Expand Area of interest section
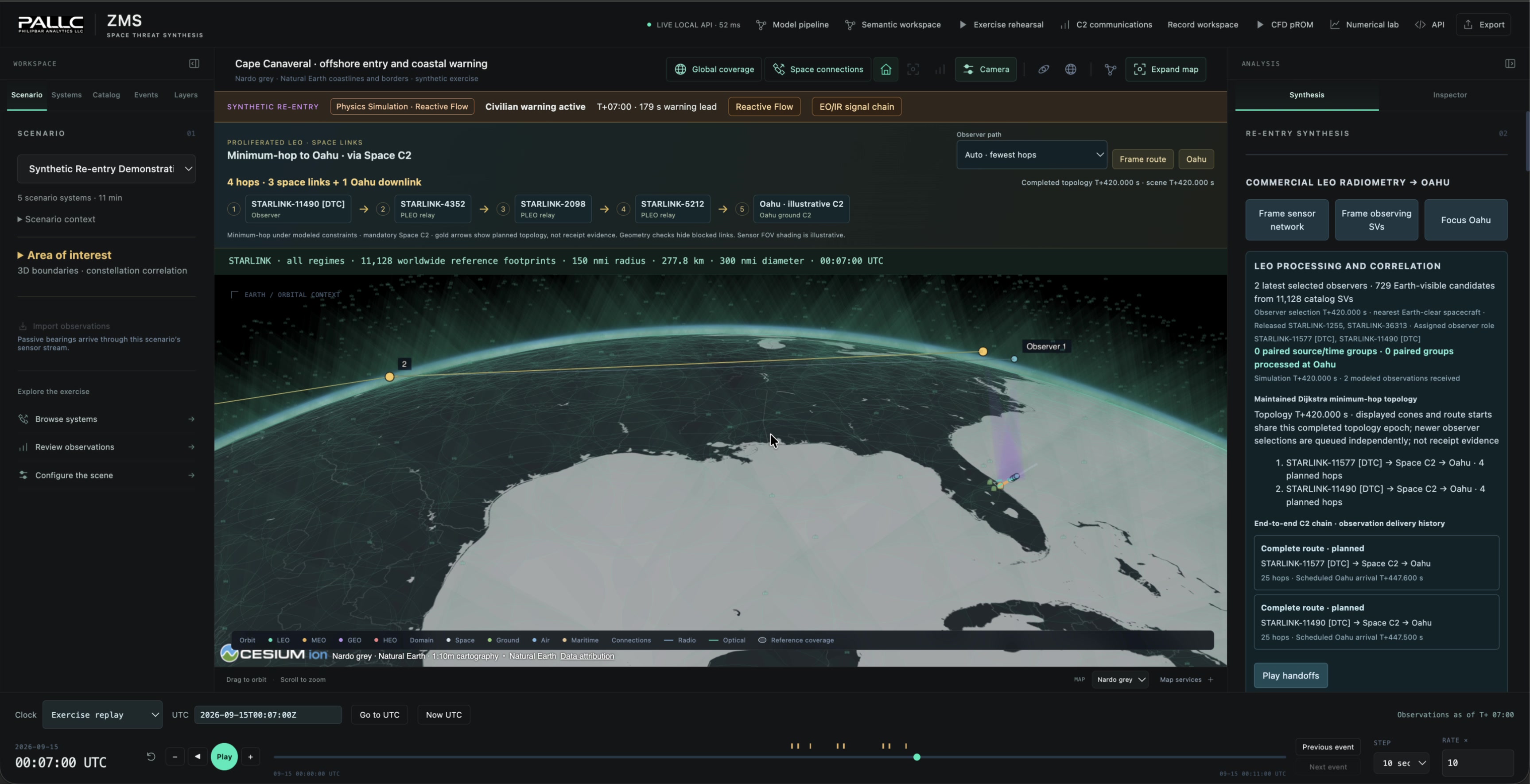The image size is (1530, 784). coord(64,256)
